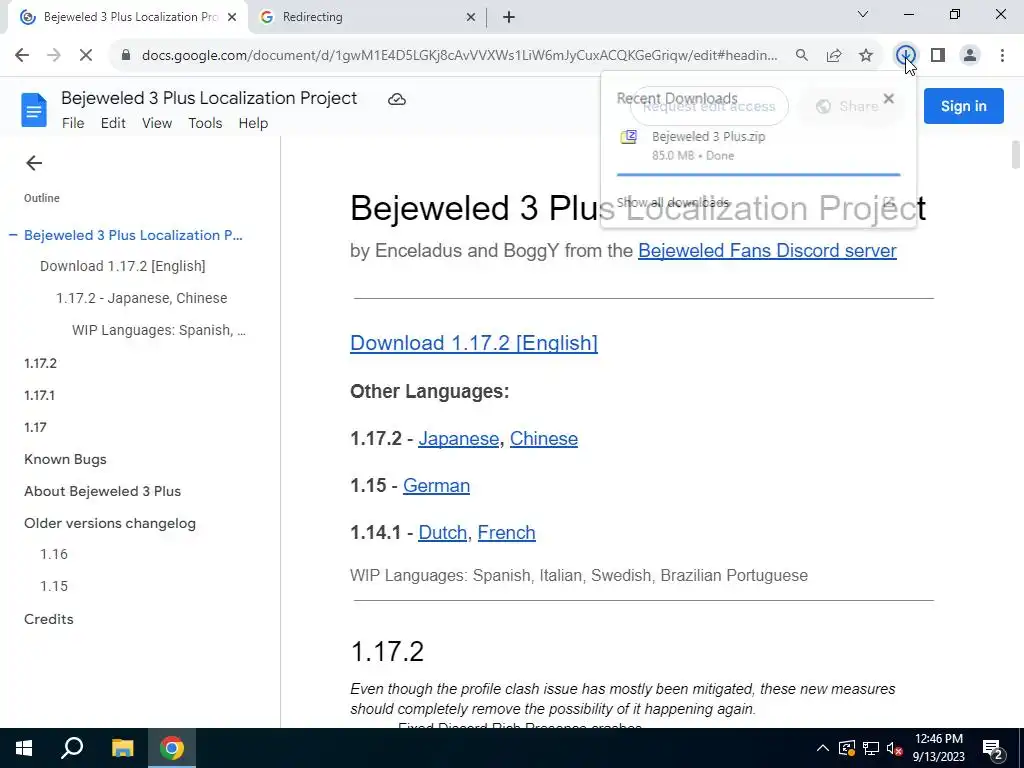Image resolution: width=1024 pixels, height=768 pixels.
Task: Open the Dutch download link
Action: click(x=442, y=533)
